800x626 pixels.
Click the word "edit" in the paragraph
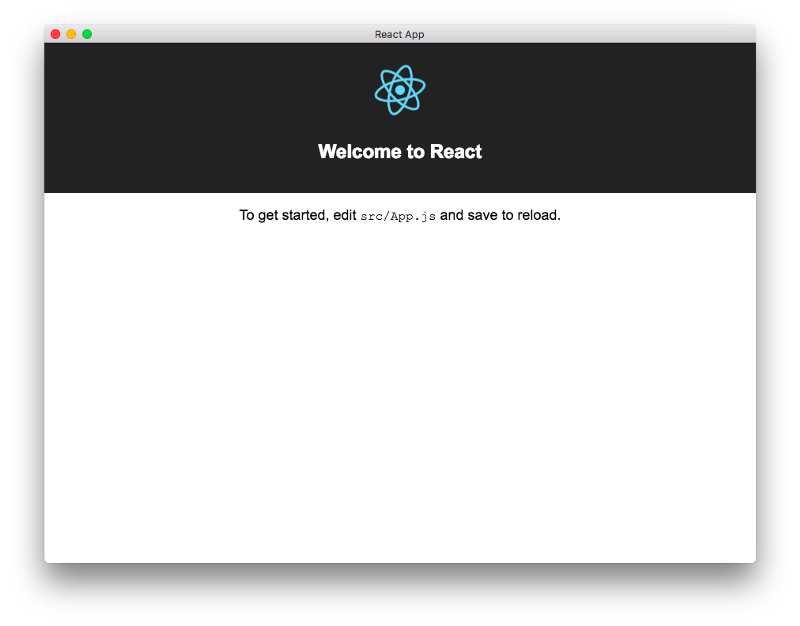click(344, 215)
